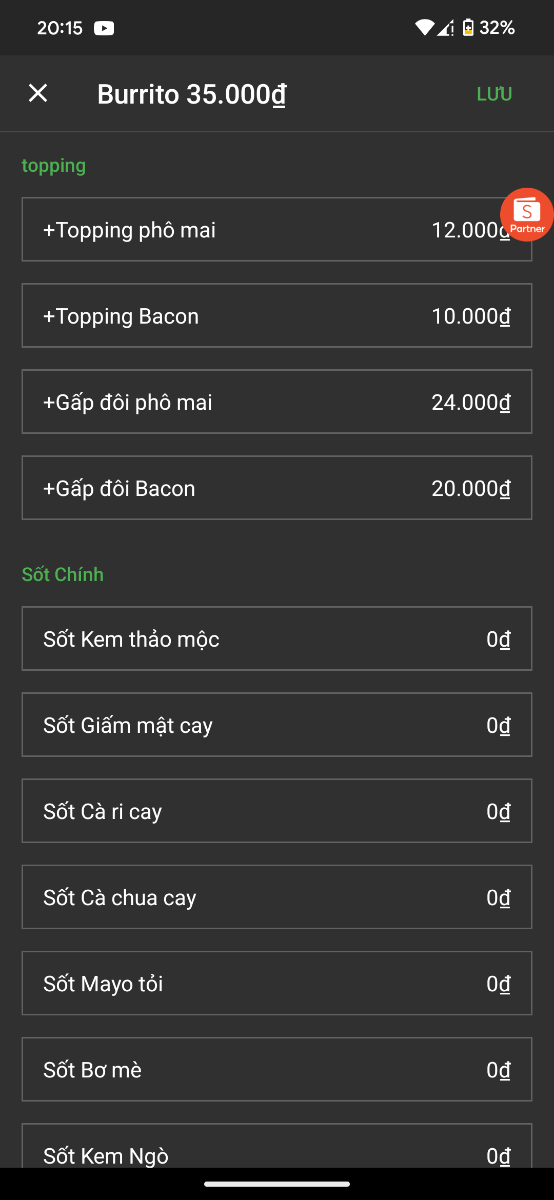
Task: Tap the Burrito 35.000₫ title
Action: pyautogui.click(x=192, y=95)
